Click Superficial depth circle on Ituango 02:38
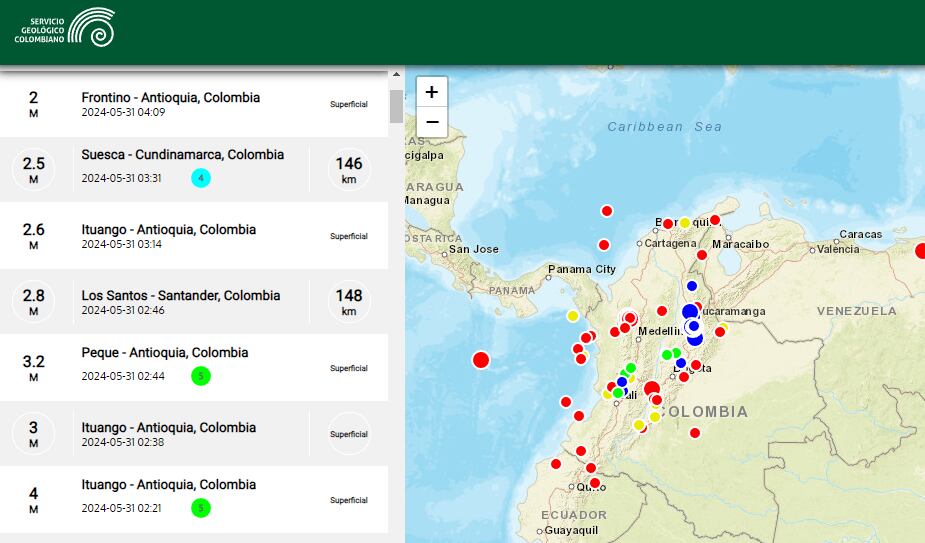 [349, 434]
